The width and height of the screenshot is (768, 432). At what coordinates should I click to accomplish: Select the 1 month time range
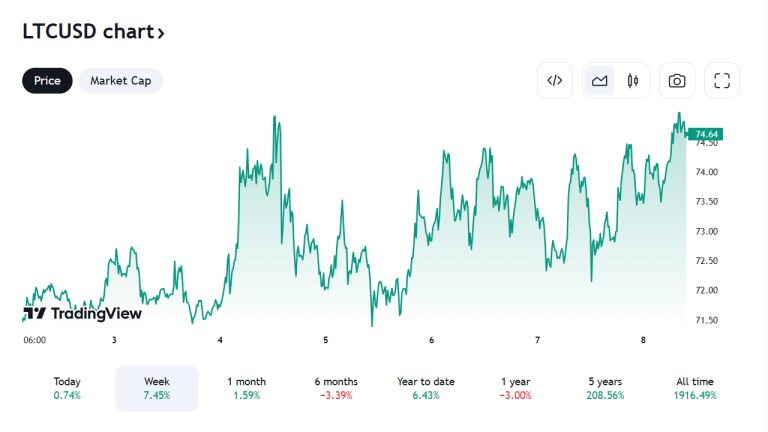click(x=247, y=388)
